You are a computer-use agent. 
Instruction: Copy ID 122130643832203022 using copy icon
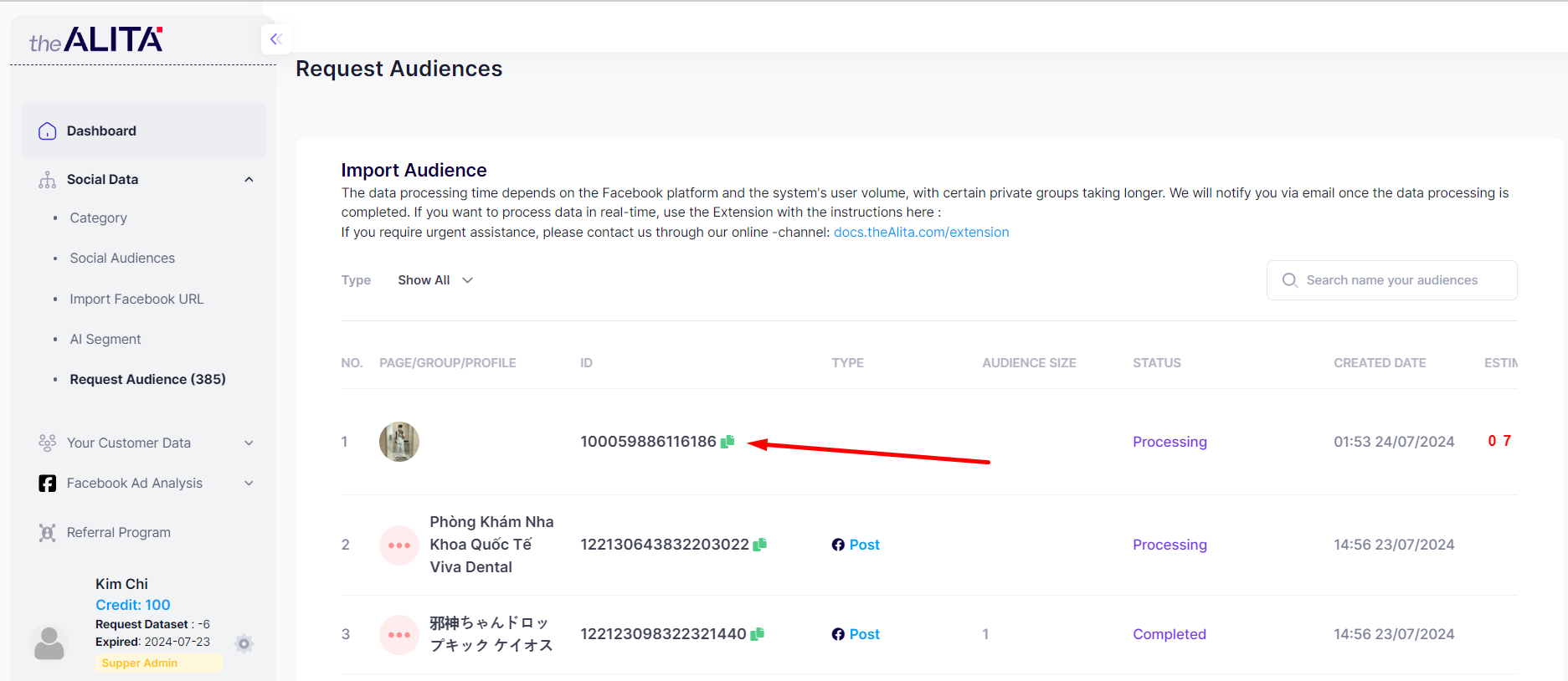(760, 545)
